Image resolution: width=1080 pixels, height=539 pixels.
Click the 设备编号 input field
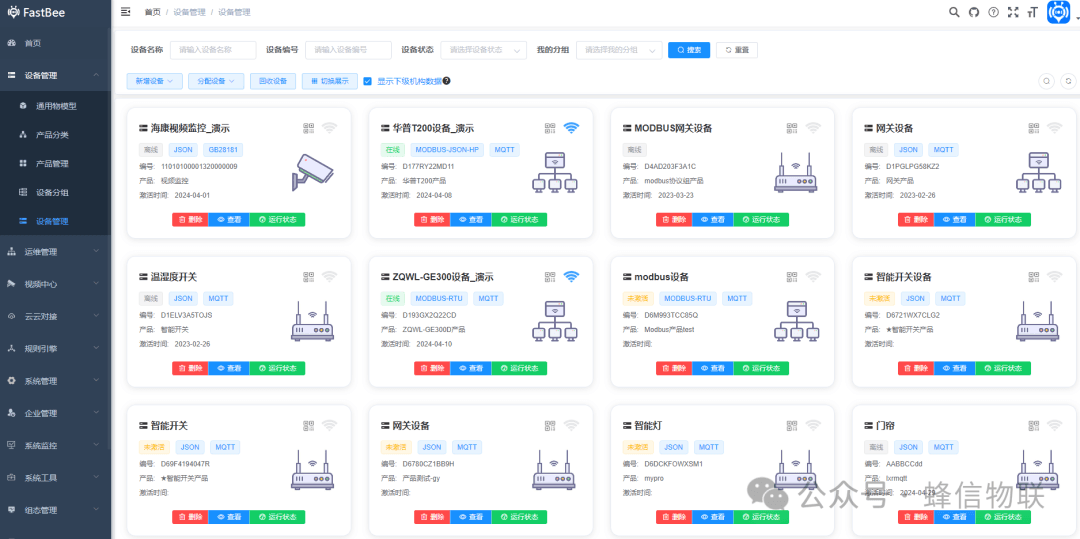[x=349, y=50]
